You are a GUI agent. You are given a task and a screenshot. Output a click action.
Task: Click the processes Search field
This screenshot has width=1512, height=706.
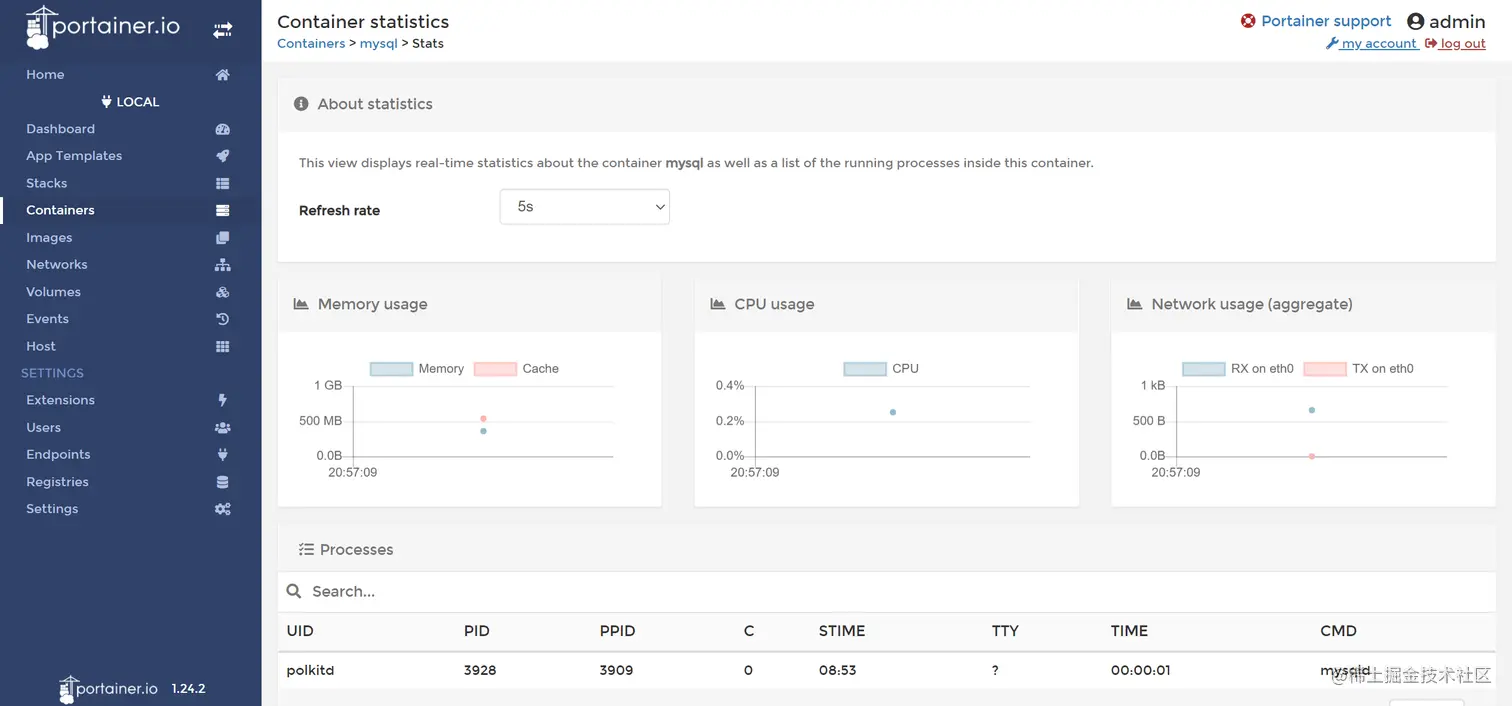click(x=880, y=592)
